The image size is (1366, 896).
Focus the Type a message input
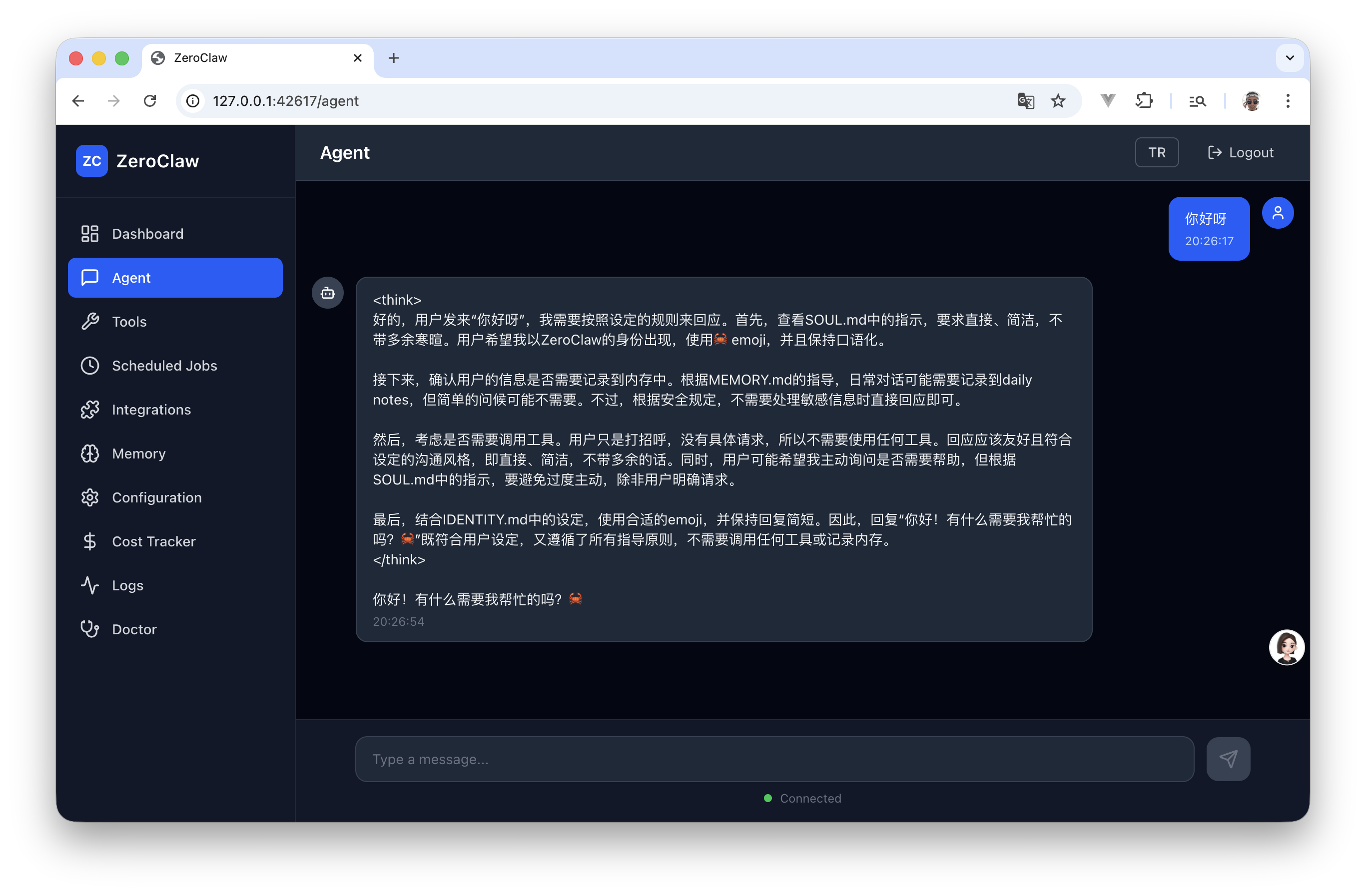[x=774, y=759]
